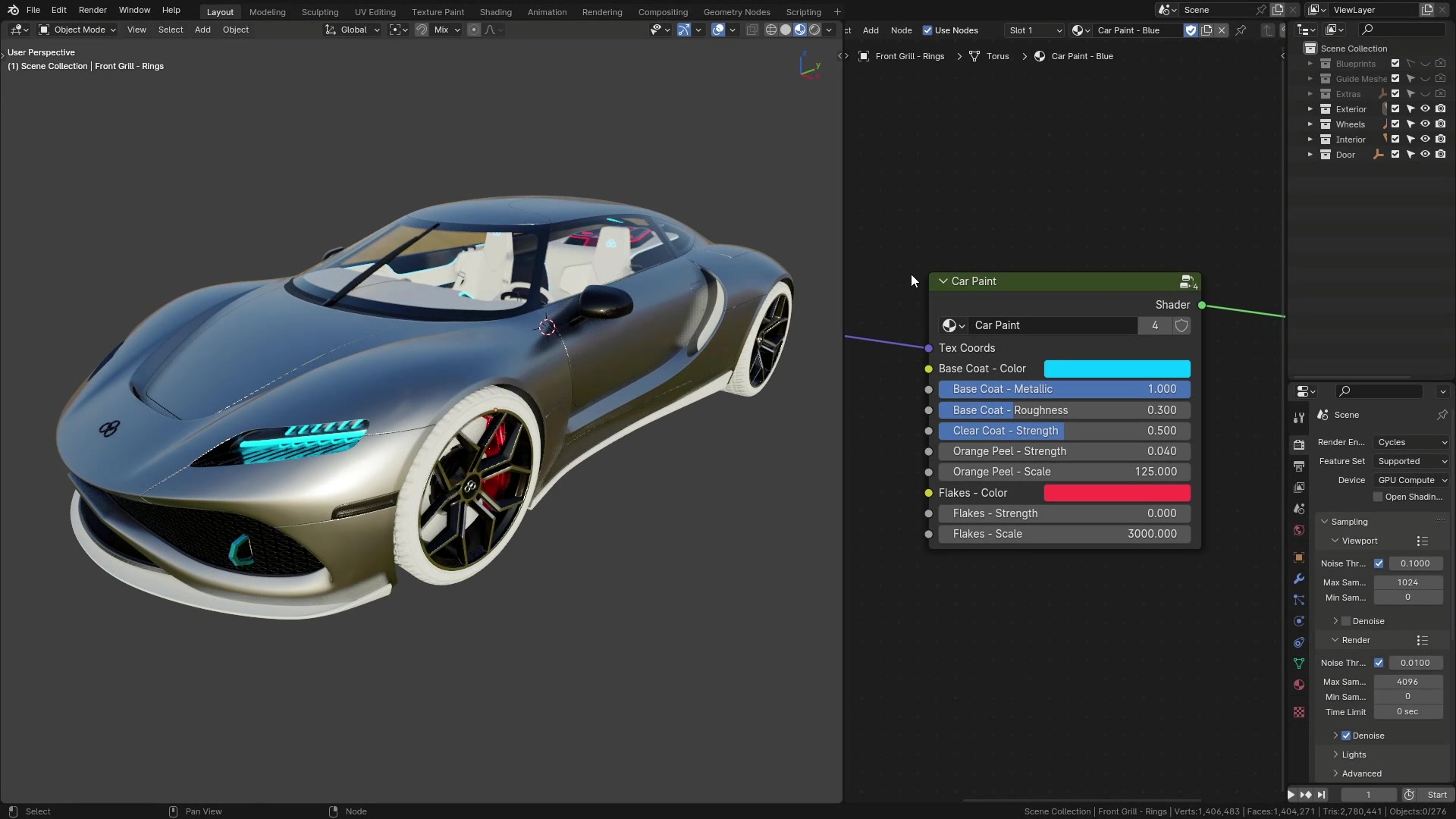Click the Car Paint node user count 4

point(1155,325)
